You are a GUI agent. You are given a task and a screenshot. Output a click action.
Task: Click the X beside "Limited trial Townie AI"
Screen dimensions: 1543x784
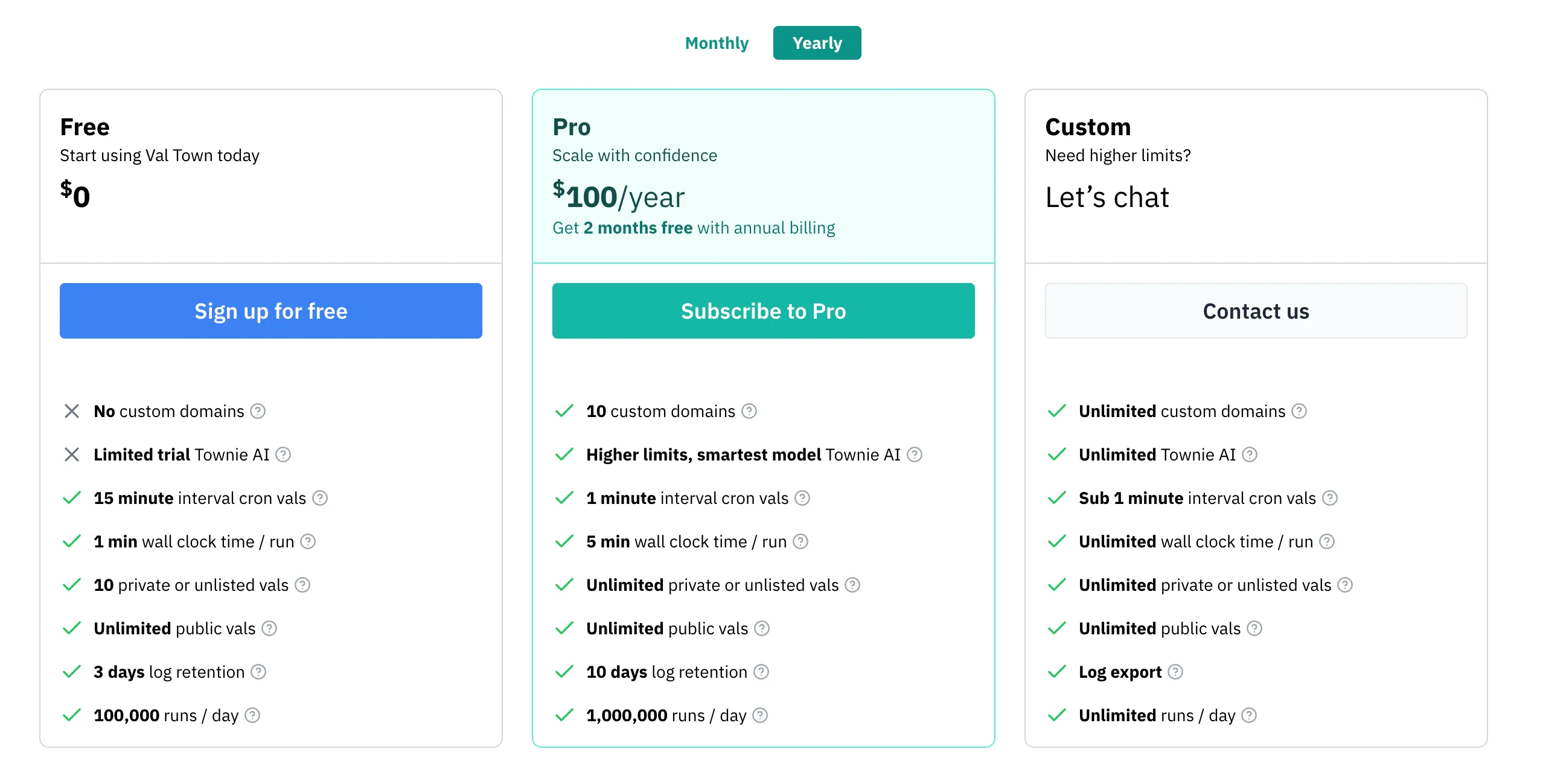point(72,454)
